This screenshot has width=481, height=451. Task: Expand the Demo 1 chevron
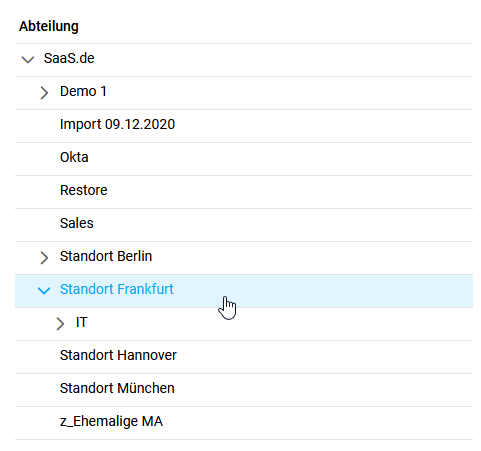click(x=44, y=93)
